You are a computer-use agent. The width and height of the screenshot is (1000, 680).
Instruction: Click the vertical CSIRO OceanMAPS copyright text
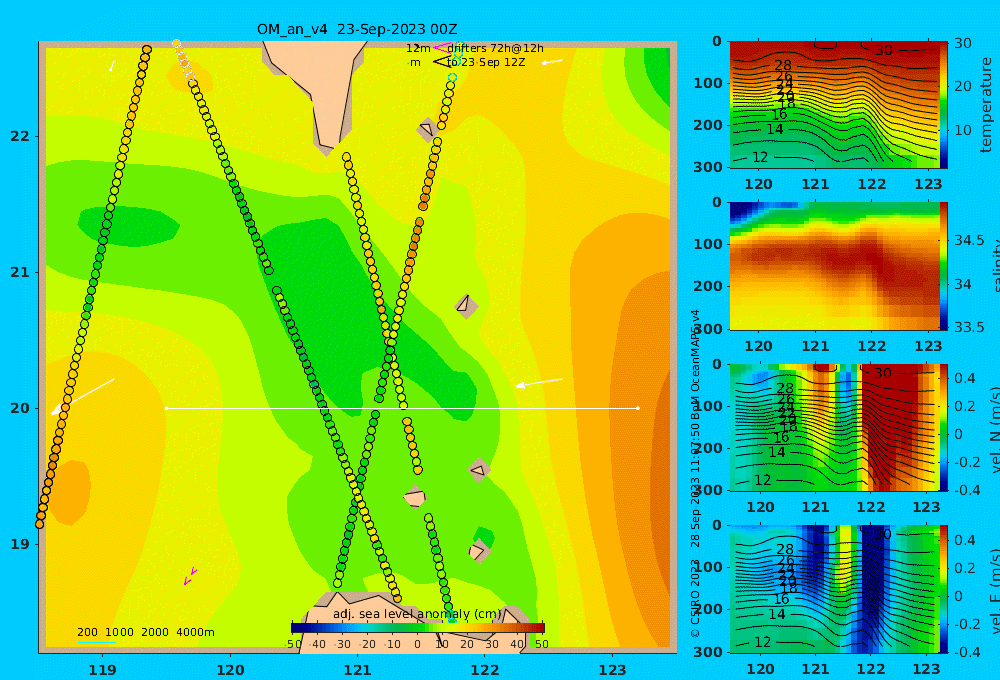(x=695, y=473)
